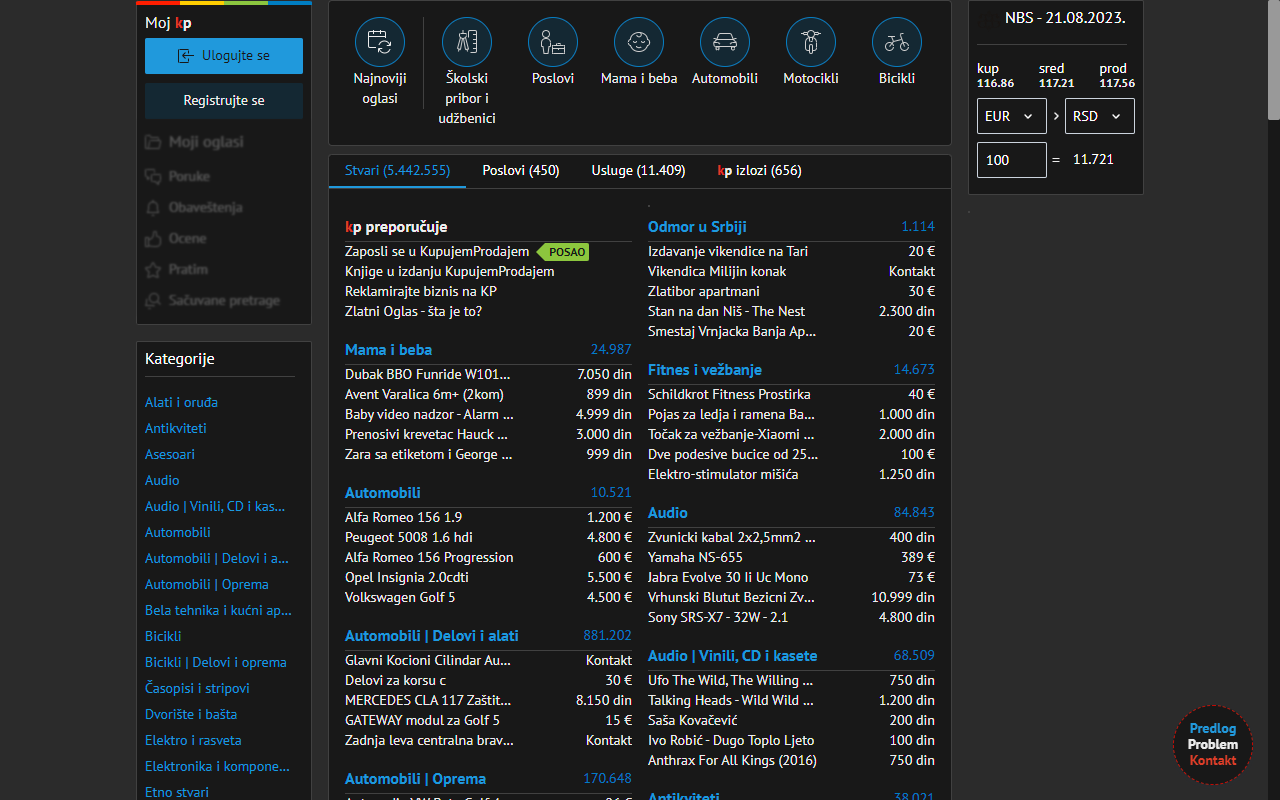Viewport: 1280px width, 800px height.
Task: Switch to the kp izlozi (656) tab
Action: (x=760, y=170)
